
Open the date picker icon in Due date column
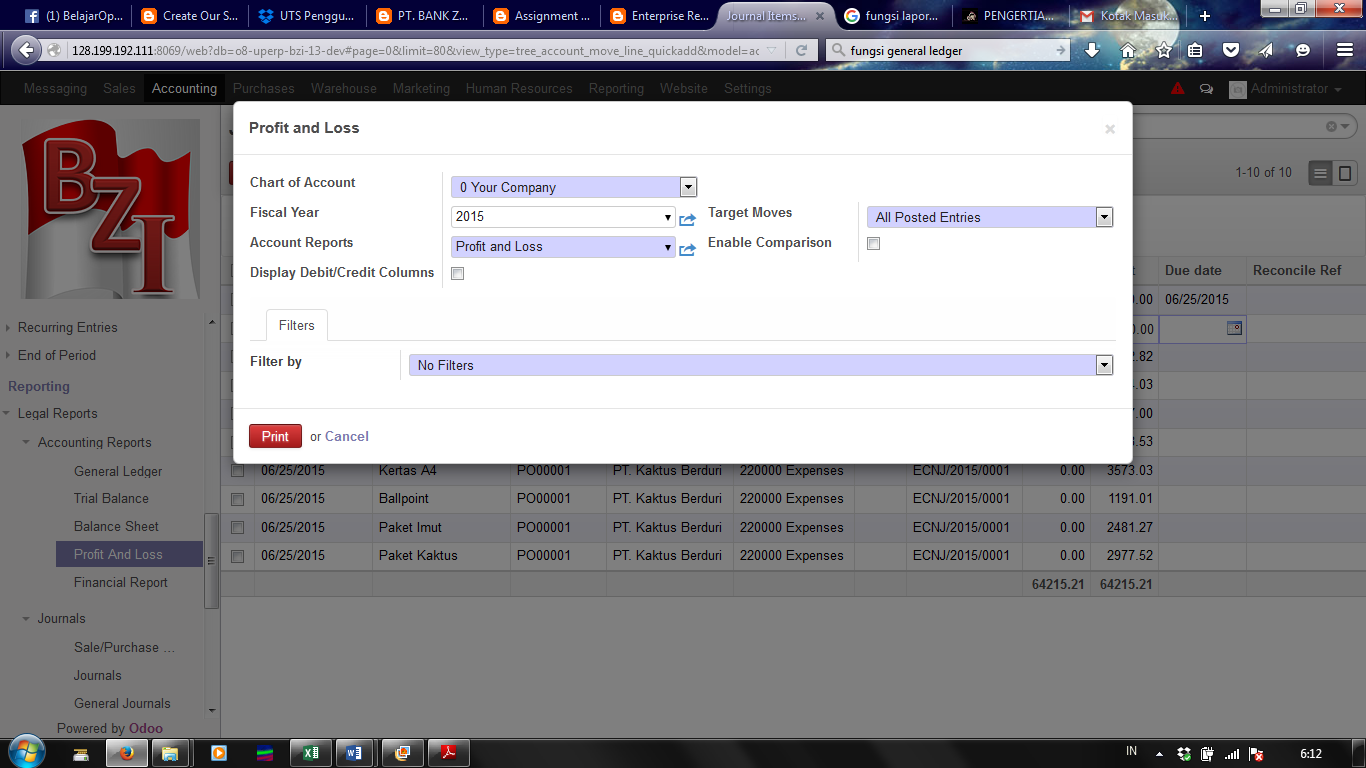tap(1236, 328)
